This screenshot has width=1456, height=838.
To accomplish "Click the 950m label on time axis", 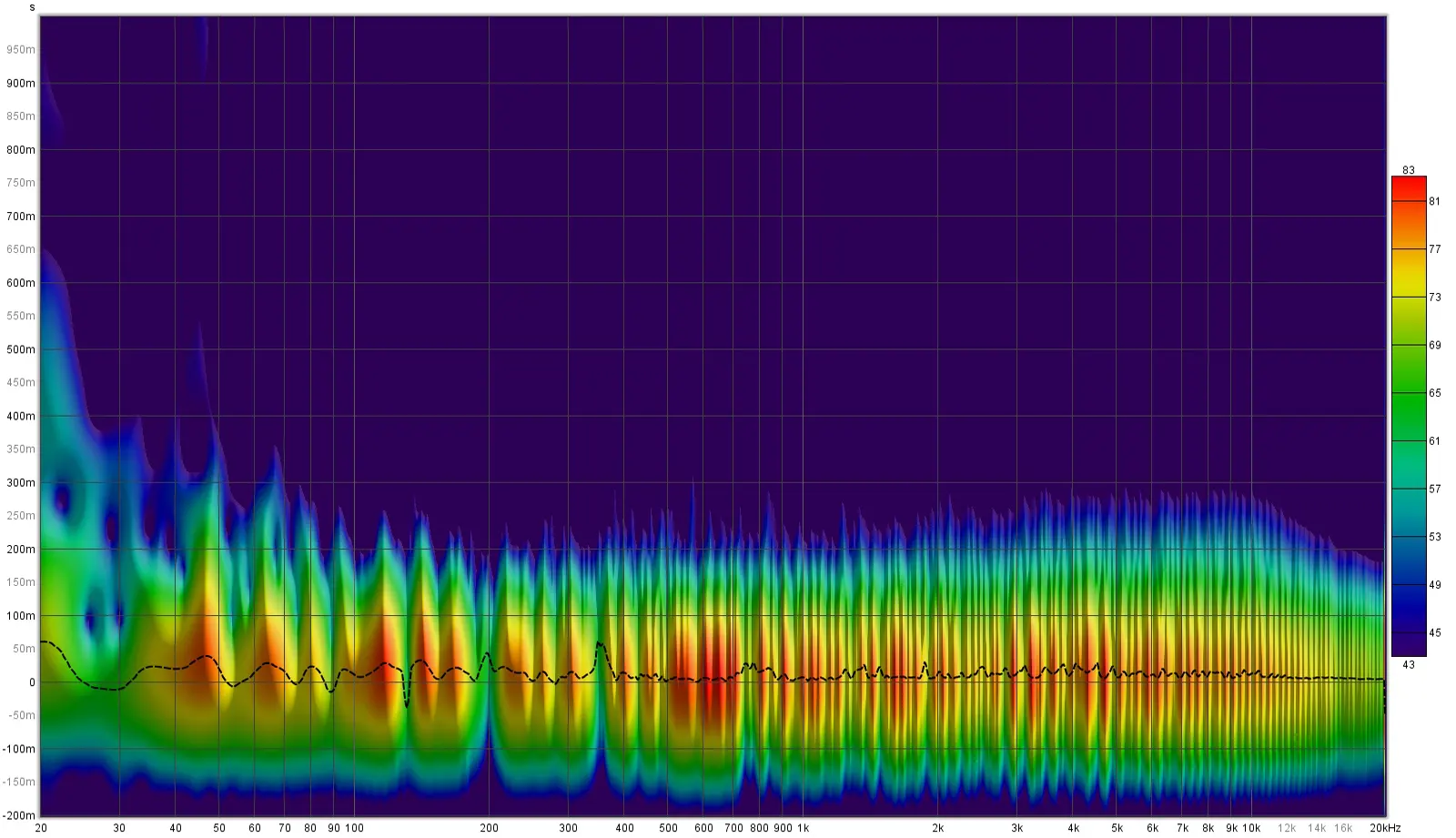I will pyautogui.click(x=21, y=50).
